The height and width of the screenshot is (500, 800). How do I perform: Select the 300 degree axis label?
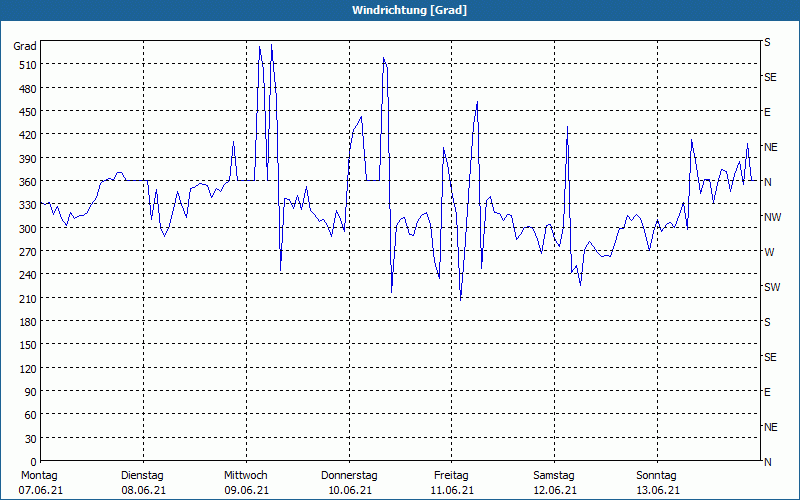point(28,229)
